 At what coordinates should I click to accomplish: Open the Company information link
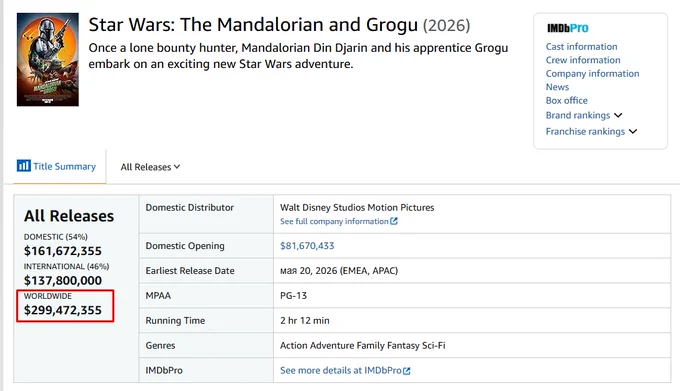tap(592, 73)
